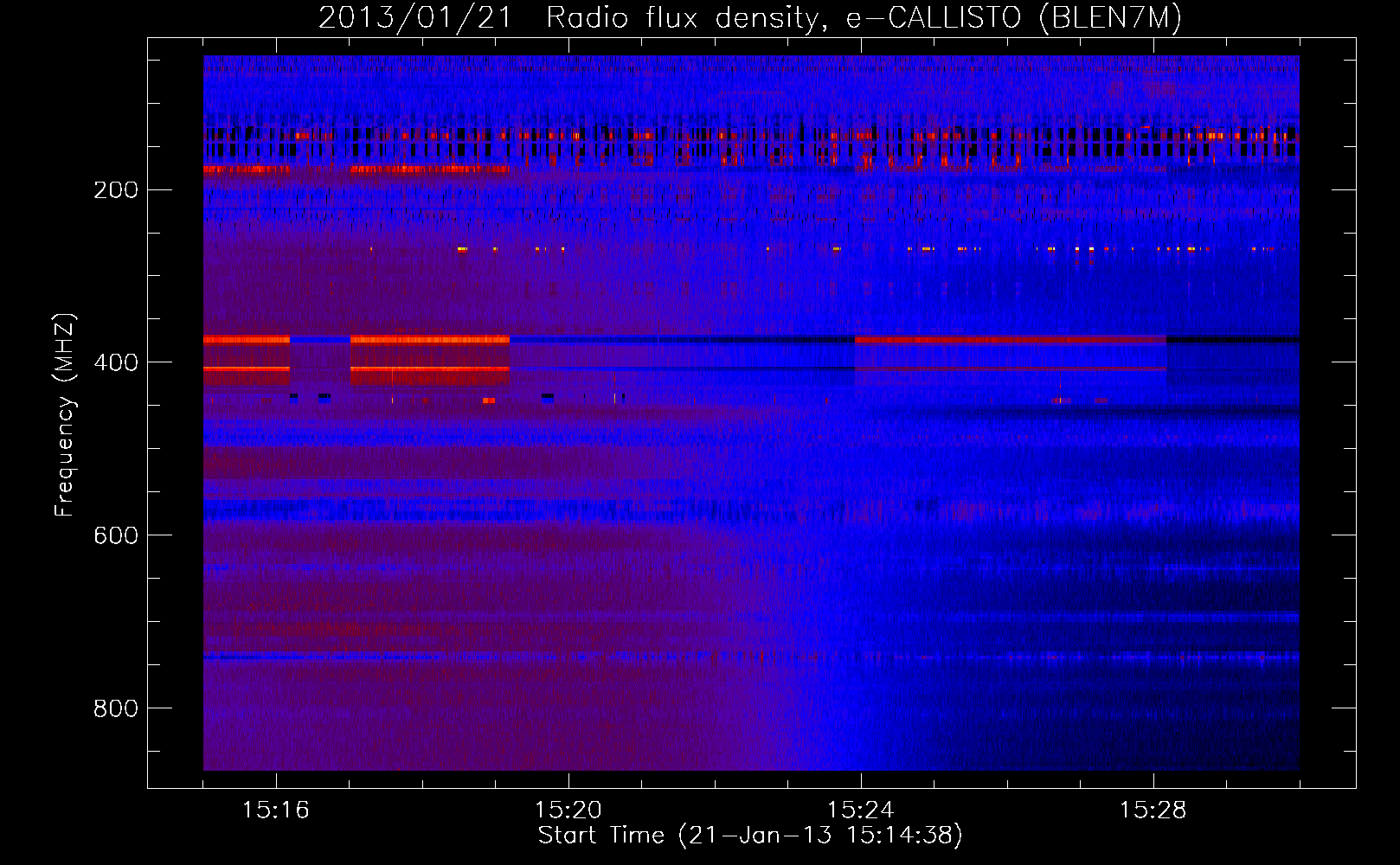The width and height of the screenshot is (1400, 865).
Task: Click the 'Frequency (MHZ)' axis label
Action: click(65, 414)
